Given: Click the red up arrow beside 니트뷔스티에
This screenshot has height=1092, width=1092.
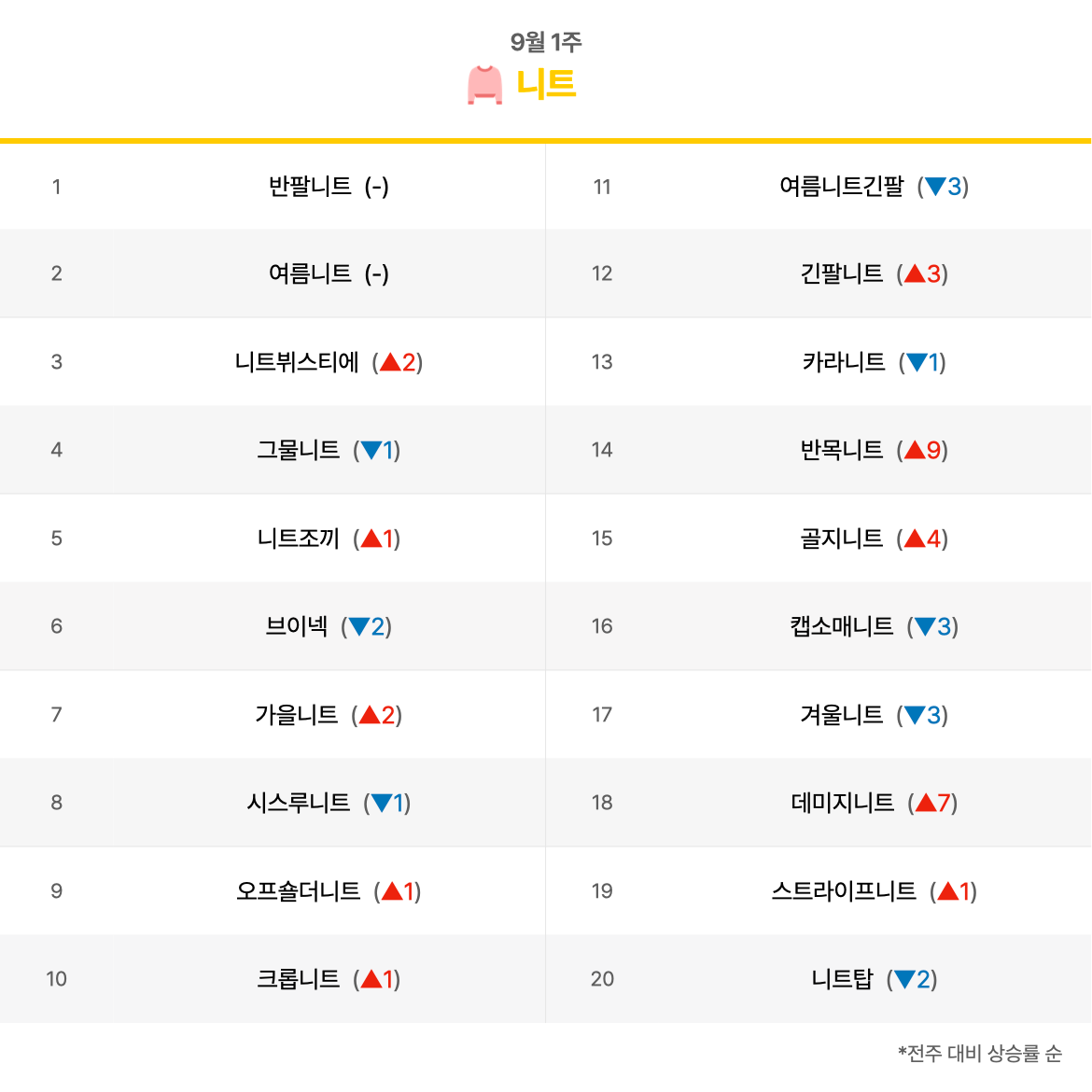Looking at the screenshot, I should click(390, 362).
